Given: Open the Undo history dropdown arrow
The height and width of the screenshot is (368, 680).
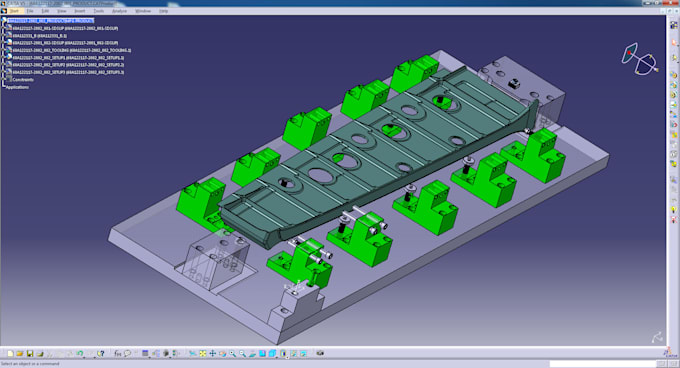Looking at the screenshot, I should (84, 357).
